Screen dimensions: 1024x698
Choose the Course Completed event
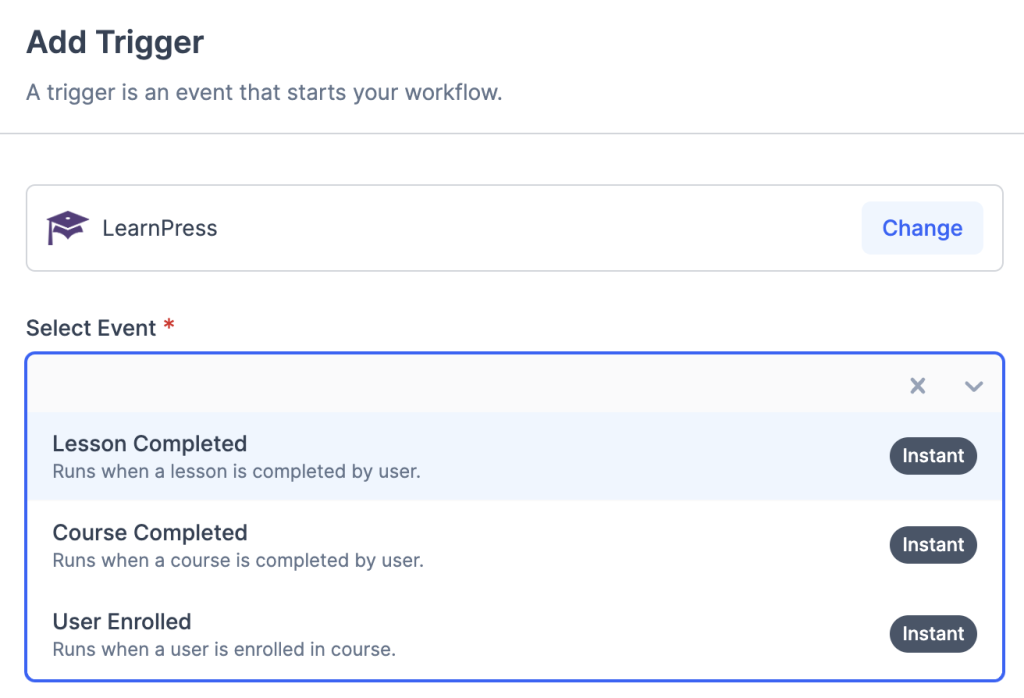pyautogui.click(x=150, y=533)
